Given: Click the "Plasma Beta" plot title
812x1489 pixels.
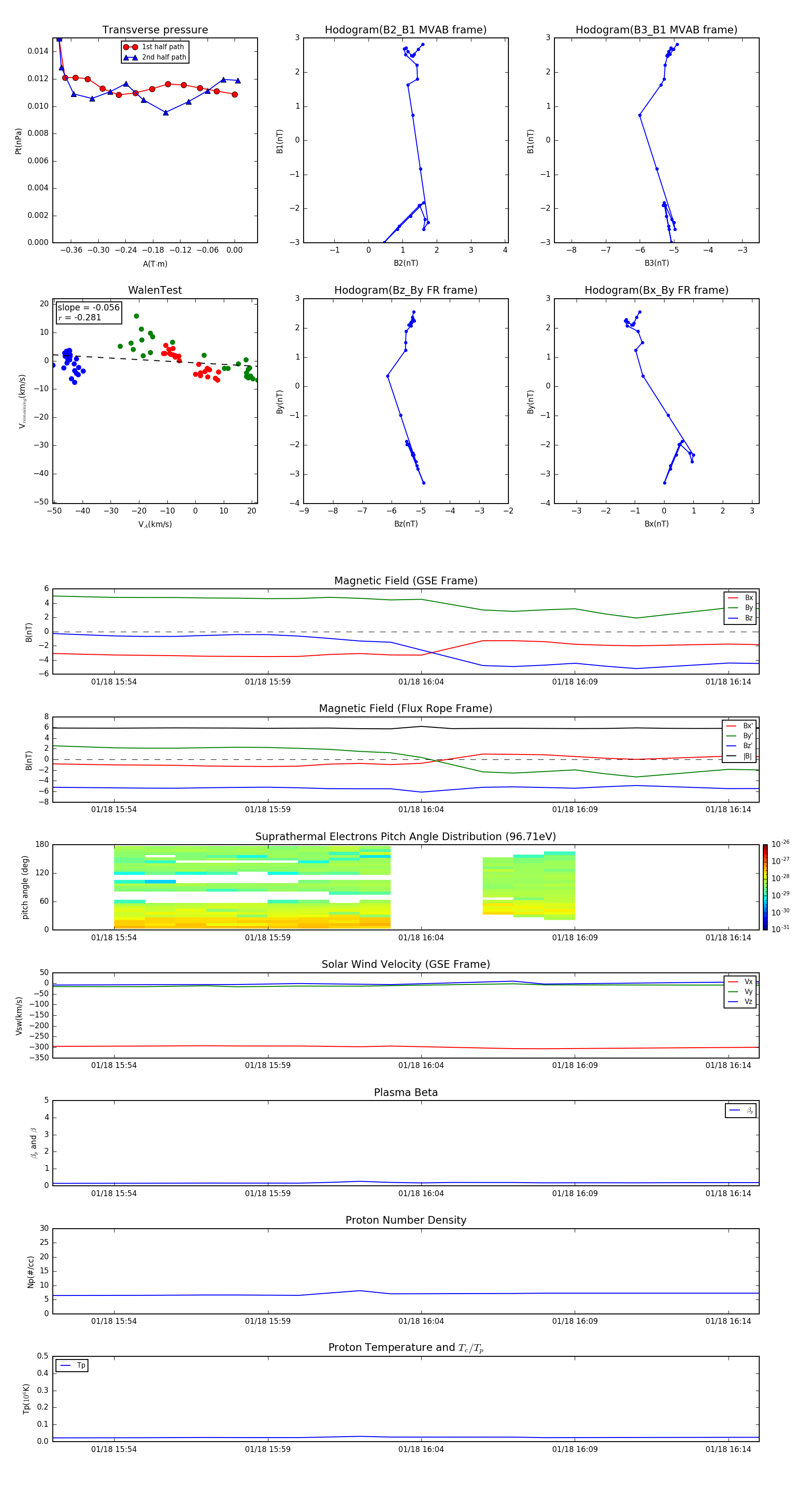Looking at the screenshot, I should click(x=406, y=1093).
